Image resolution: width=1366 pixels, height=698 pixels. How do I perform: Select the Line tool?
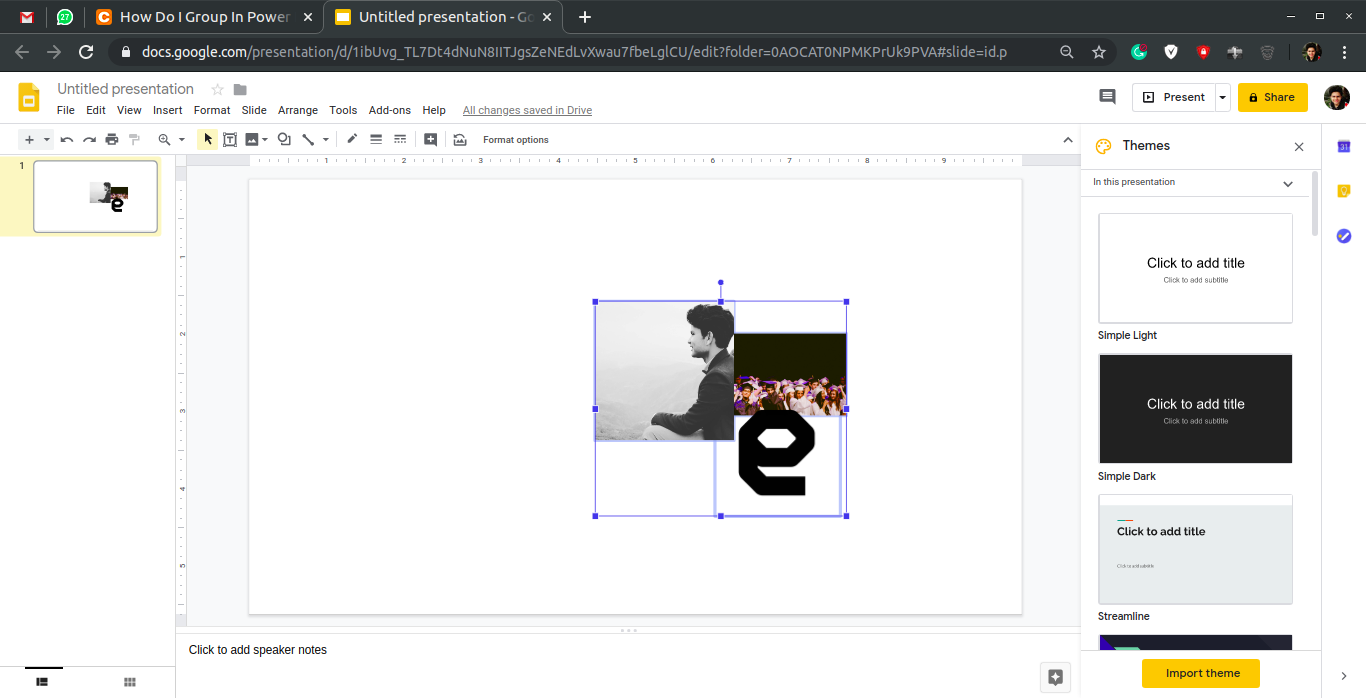coord(309,140)
